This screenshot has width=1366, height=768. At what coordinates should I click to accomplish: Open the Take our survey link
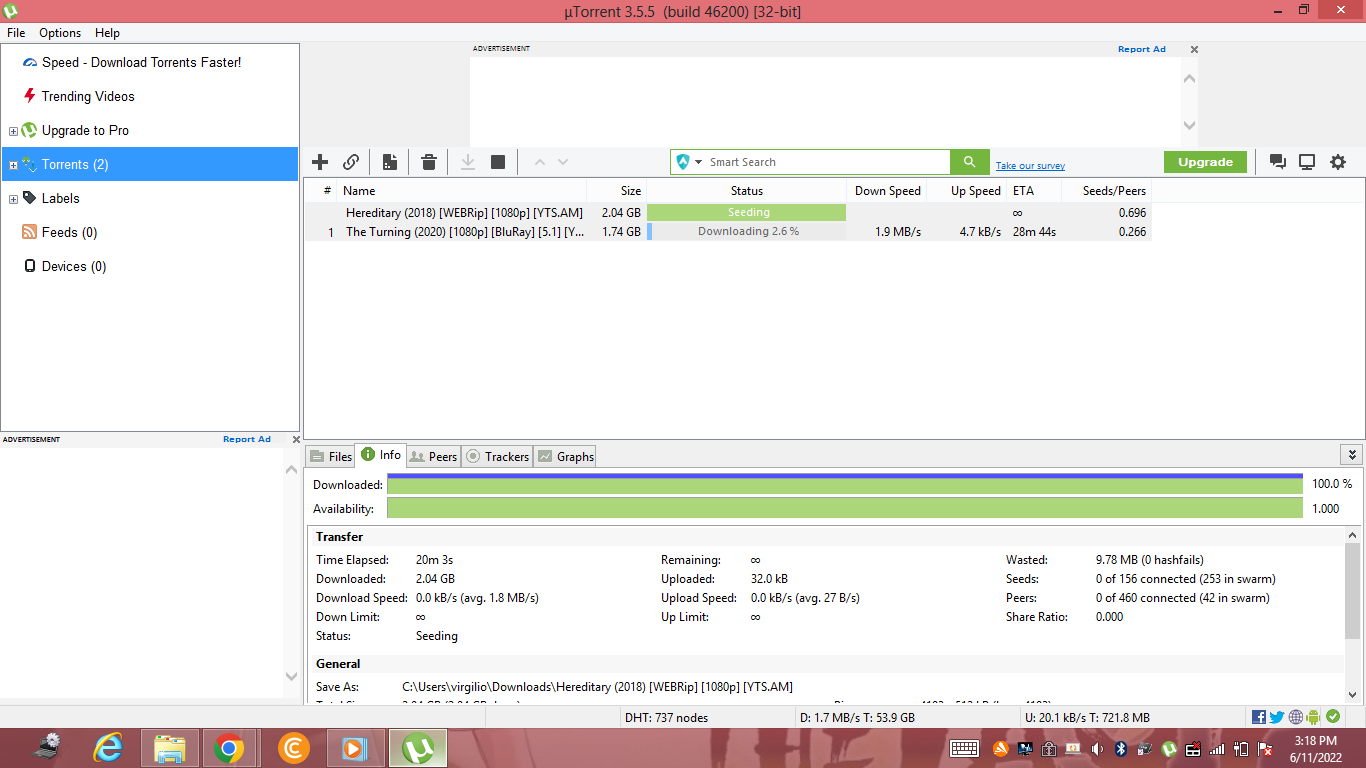click(1030, 166)
